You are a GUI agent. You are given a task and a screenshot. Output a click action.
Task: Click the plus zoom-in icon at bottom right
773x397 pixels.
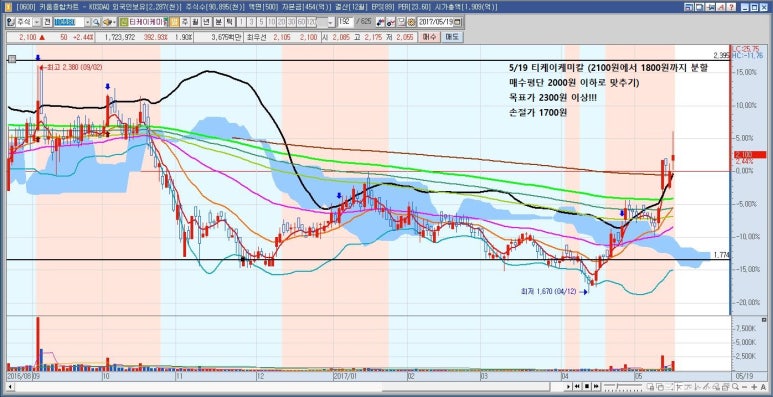pyautogui.click(x=754, y=387)
